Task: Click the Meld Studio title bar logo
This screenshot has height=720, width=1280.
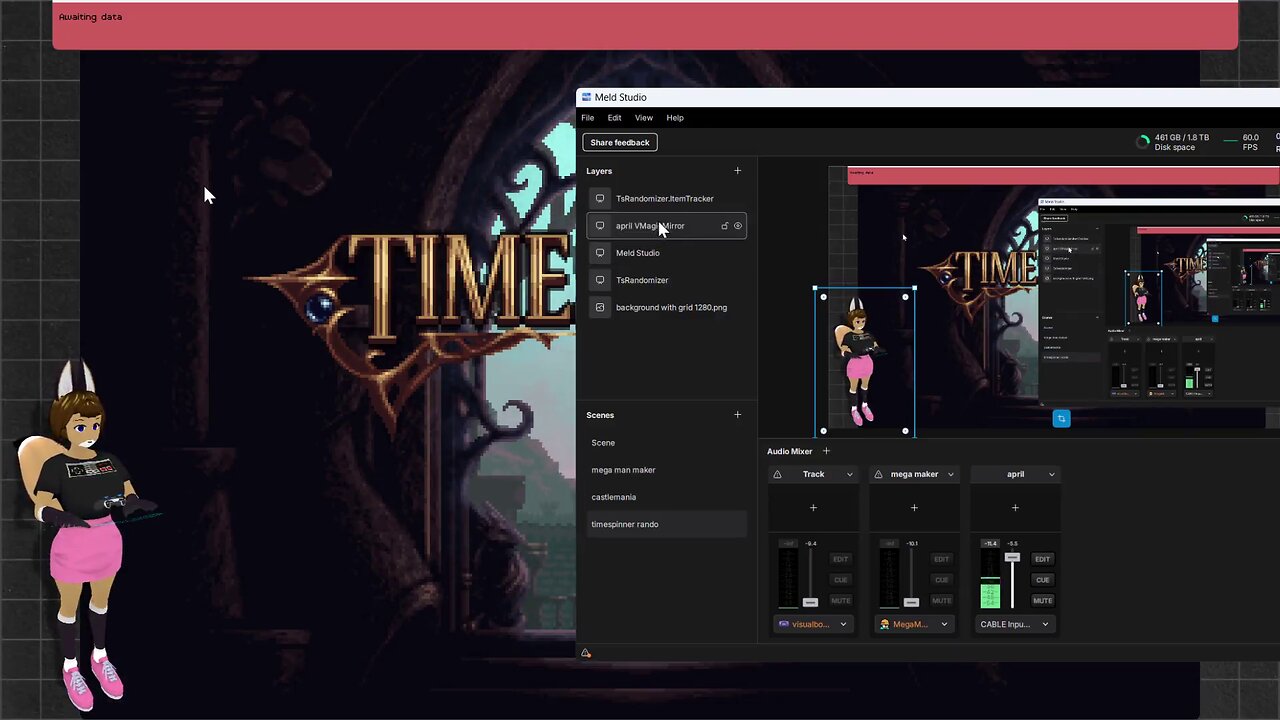Action: pyautogui.click(x=587, y=97)
